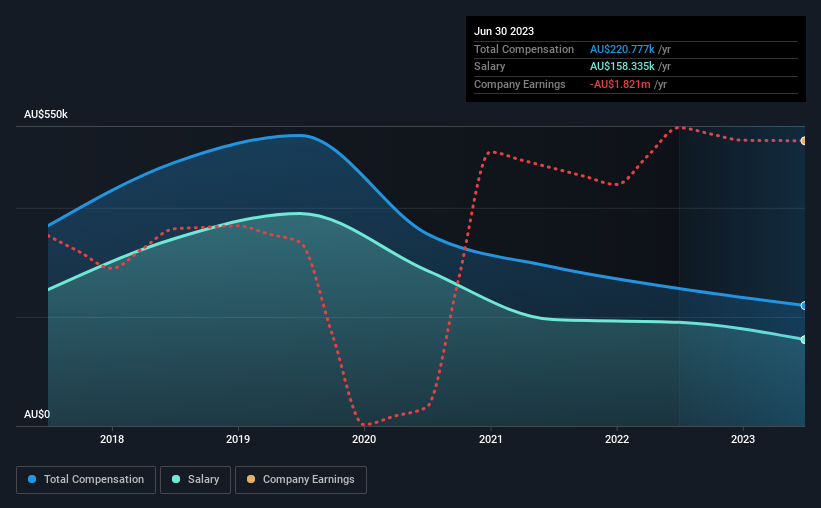The width and height of the screenshot is (821, 508).
Task: Click the Company Earnings tooltip row label
Action: [519, 84]
